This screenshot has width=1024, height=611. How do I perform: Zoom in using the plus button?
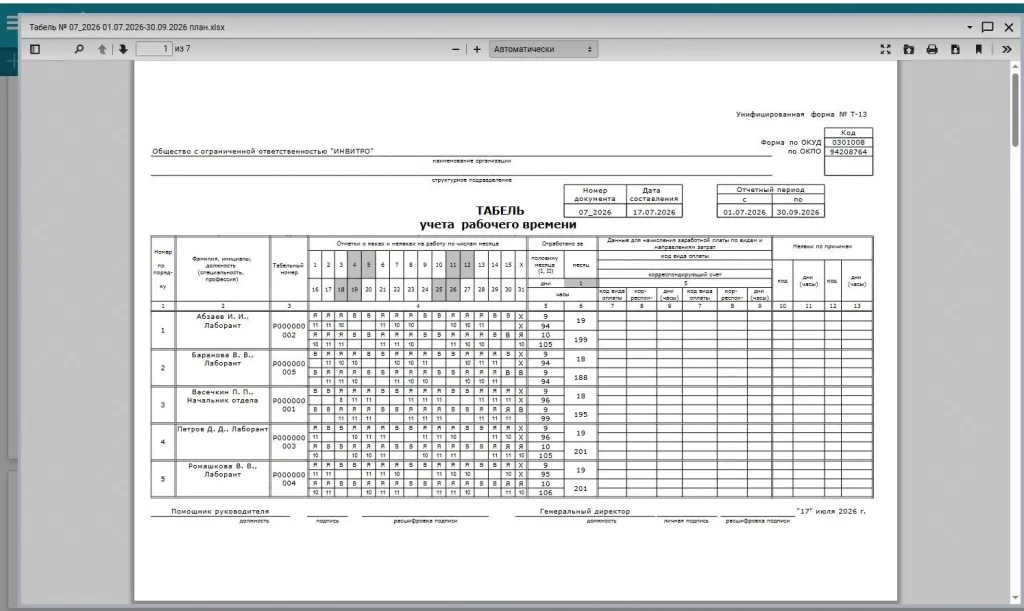pyautogui.click(x=477, y=49)
